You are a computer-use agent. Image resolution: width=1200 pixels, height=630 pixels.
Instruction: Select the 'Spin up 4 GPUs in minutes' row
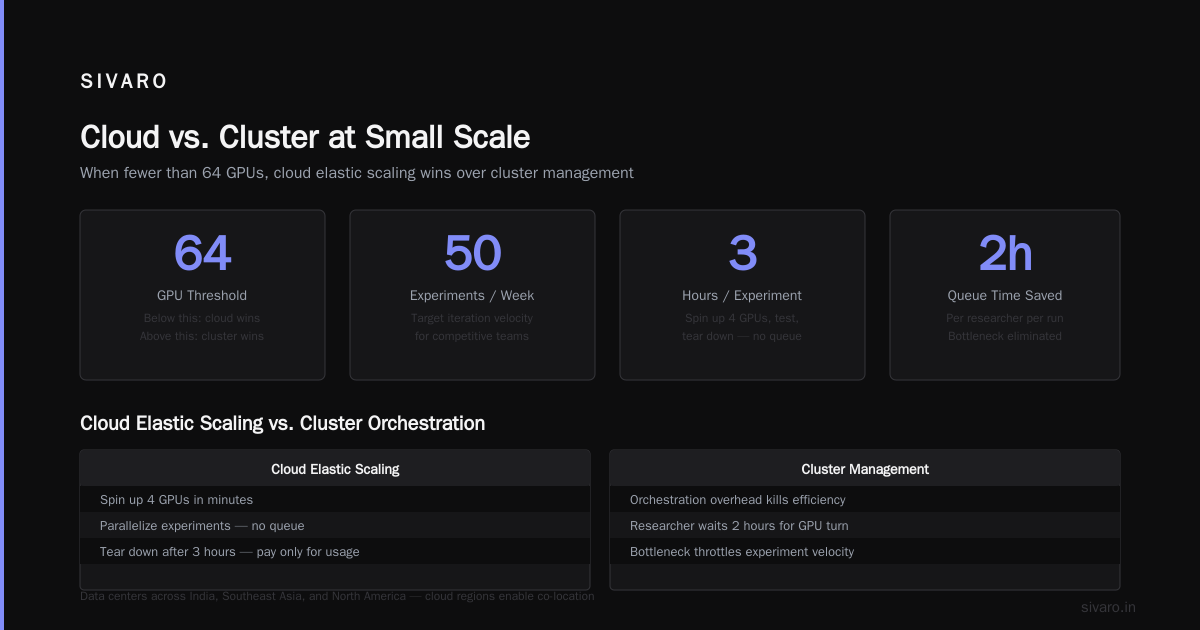pos(335,499)
